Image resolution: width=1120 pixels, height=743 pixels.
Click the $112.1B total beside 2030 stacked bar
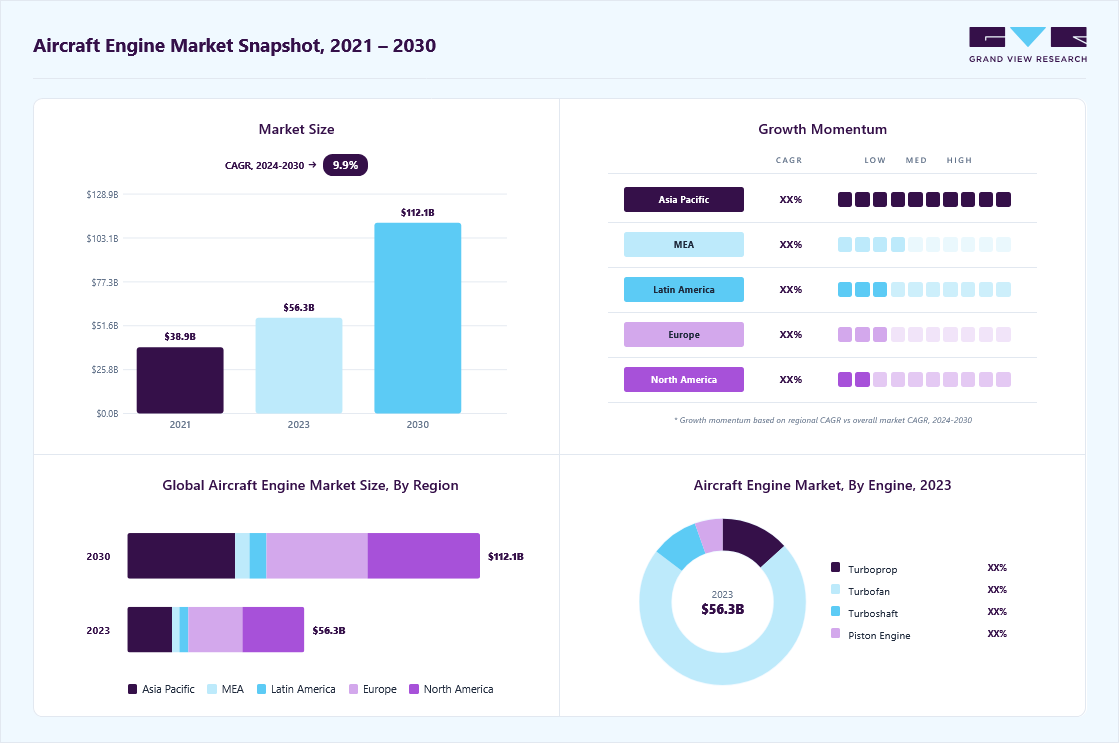[506, 557]
